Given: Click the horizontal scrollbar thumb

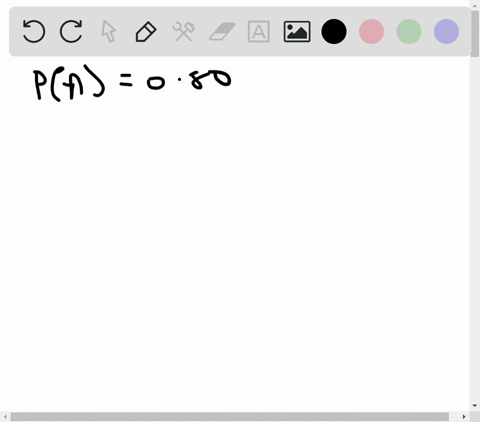Looking at the screenshot, I should 230,417.
